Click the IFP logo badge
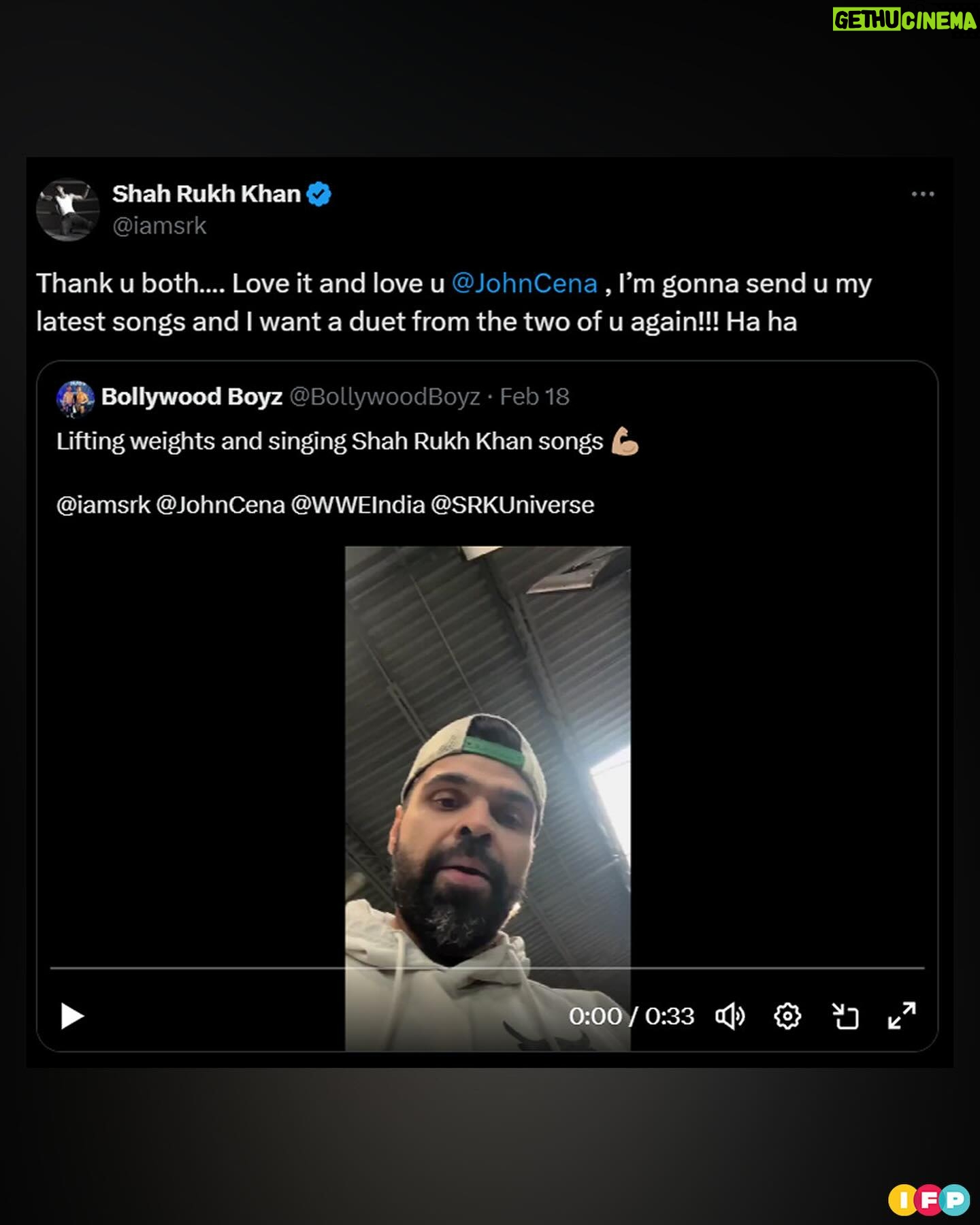 tap(928, 1200)
